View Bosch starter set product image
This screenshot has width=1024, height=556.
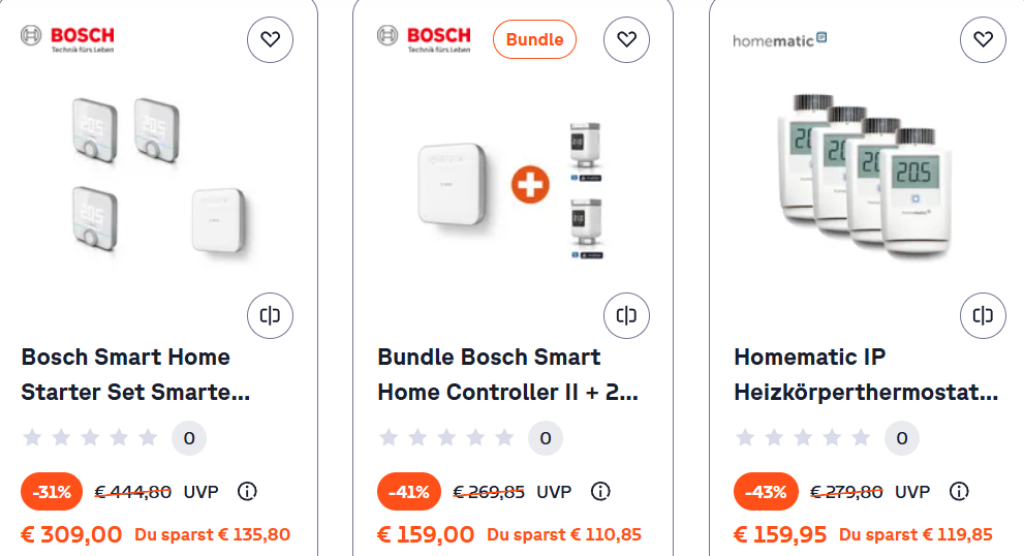pos(158,175)
